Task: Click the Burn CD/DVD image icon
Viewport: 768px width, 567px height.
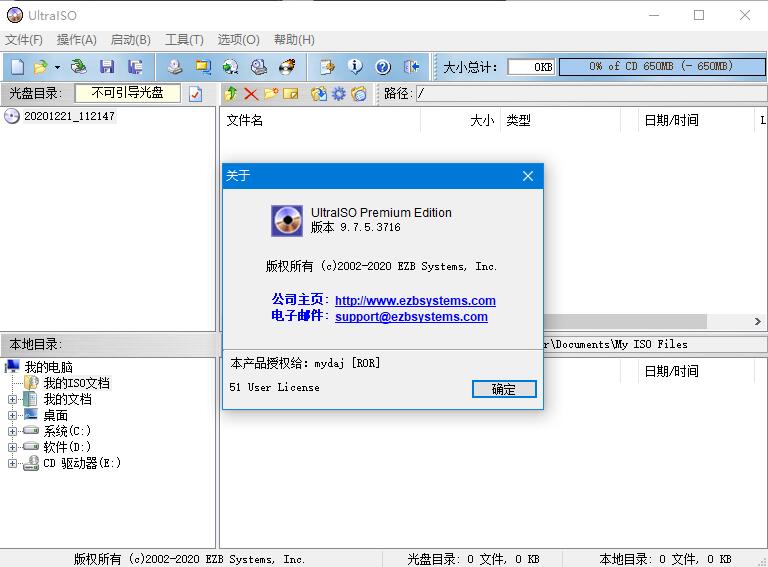Action: pyautogui.click(x=287, y=67)
